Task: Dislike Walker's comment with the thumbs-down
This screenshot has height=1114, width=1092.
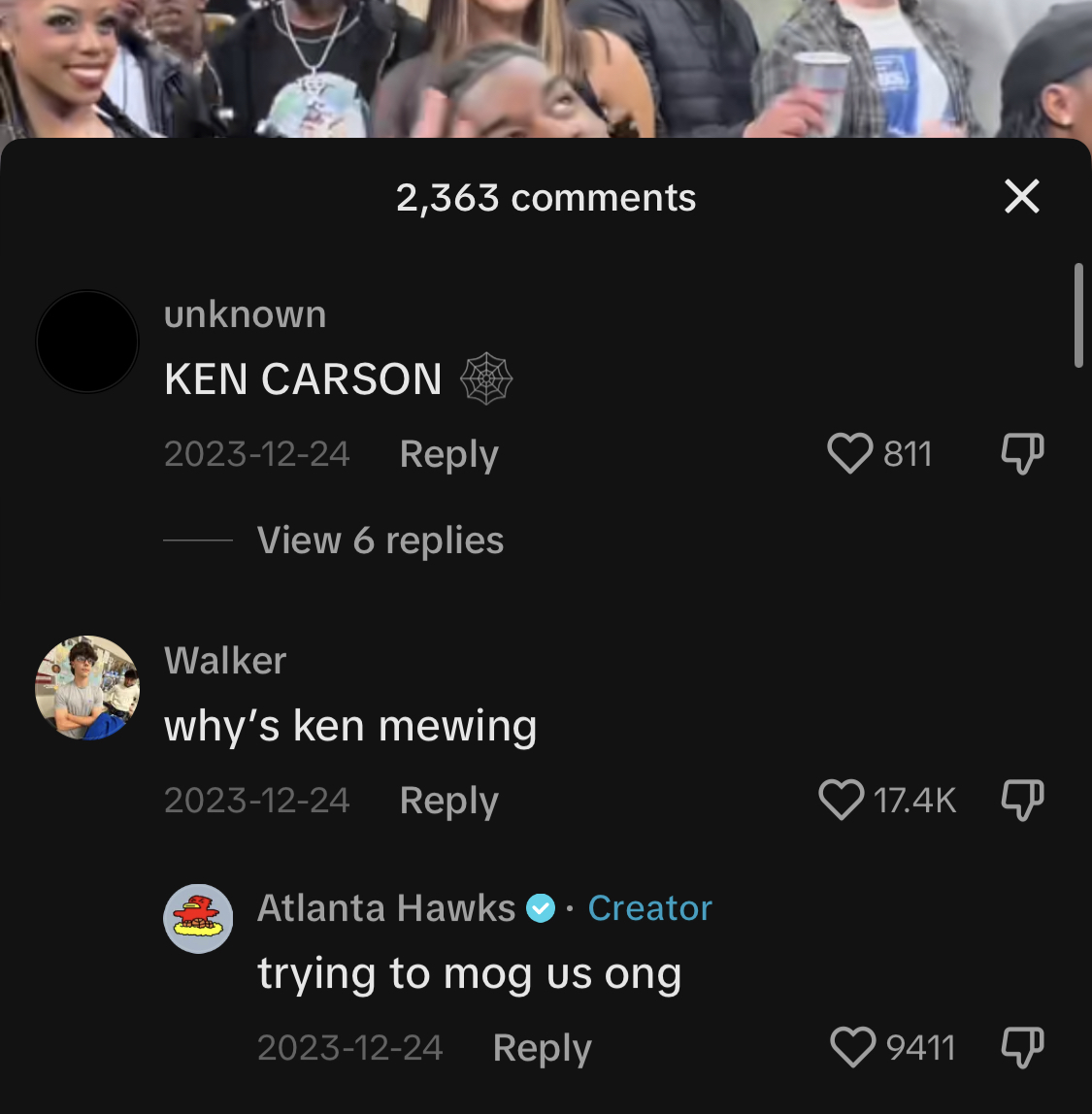Action: (1022, 800)
